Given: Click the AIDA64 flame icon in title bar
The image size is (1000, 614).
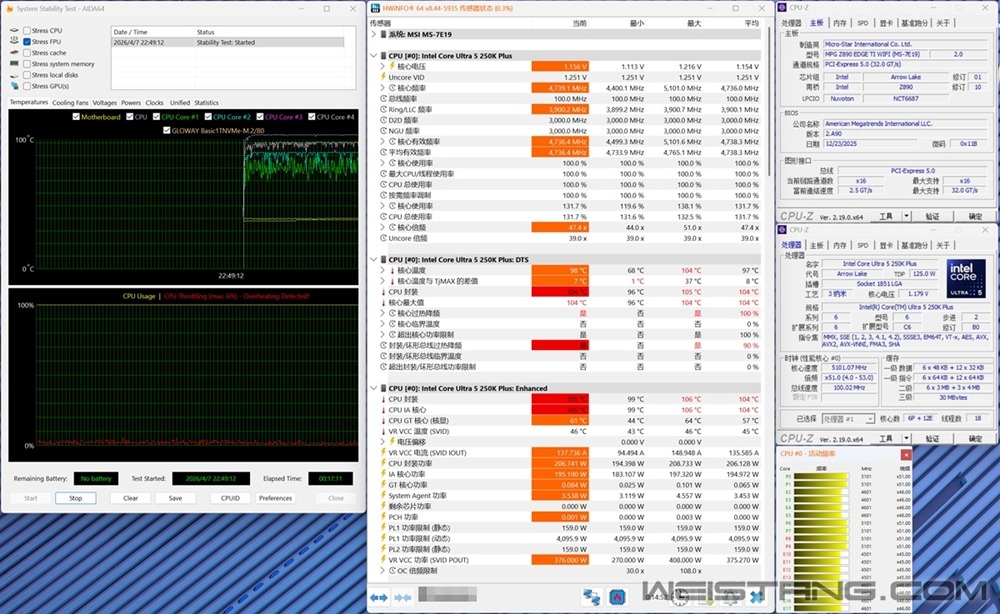Looking at the screenshot, I should [7, 10].
